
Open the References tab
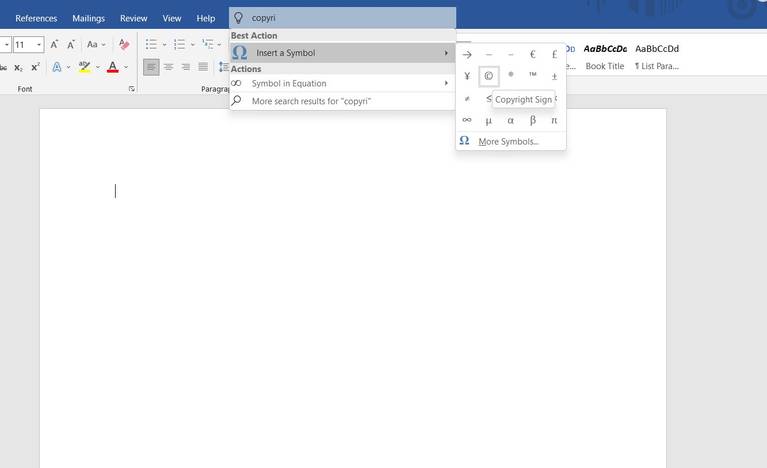coord(36,18)
